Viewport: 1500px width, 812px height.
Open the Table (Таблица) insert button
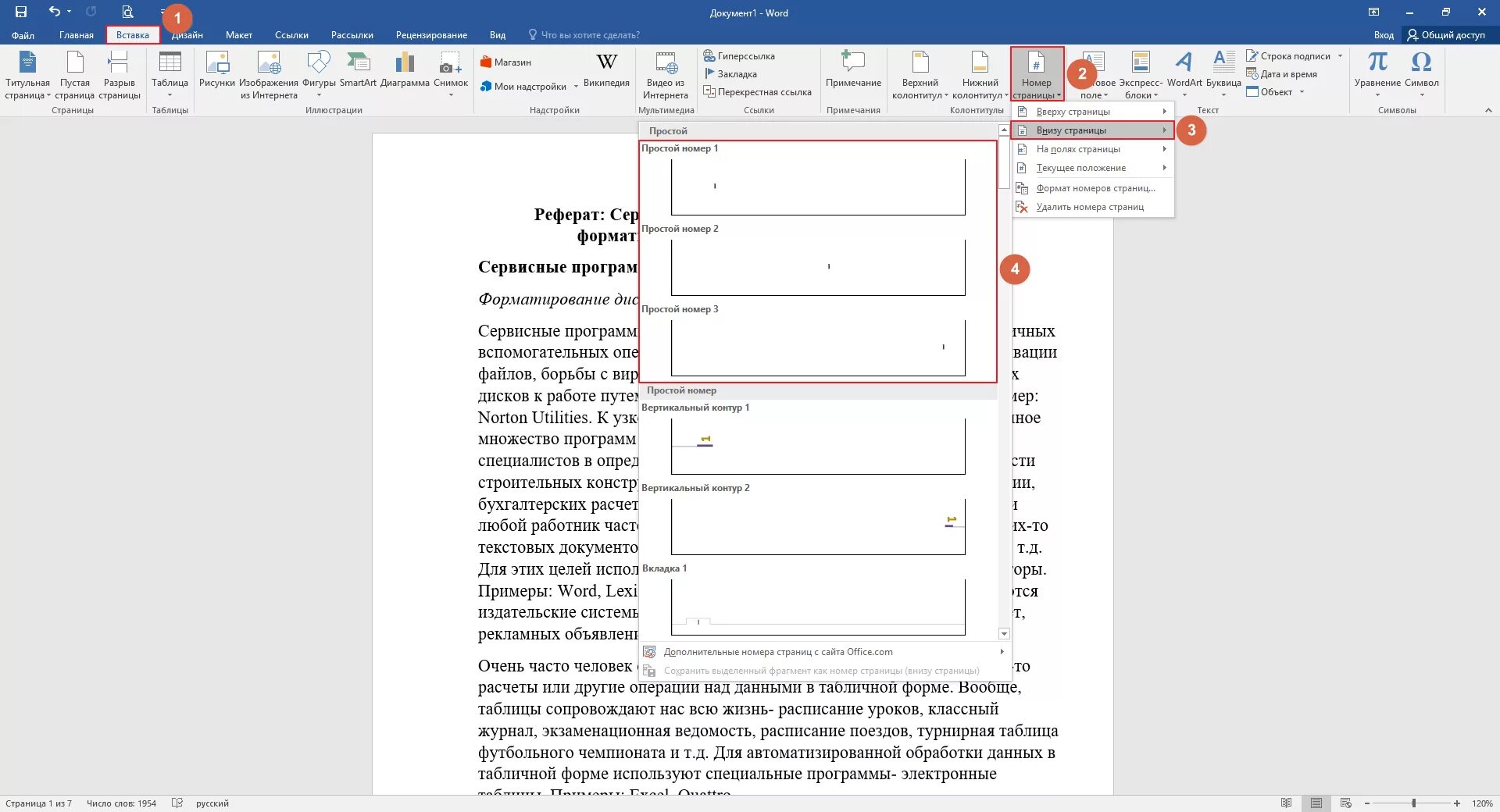point(170,75)
